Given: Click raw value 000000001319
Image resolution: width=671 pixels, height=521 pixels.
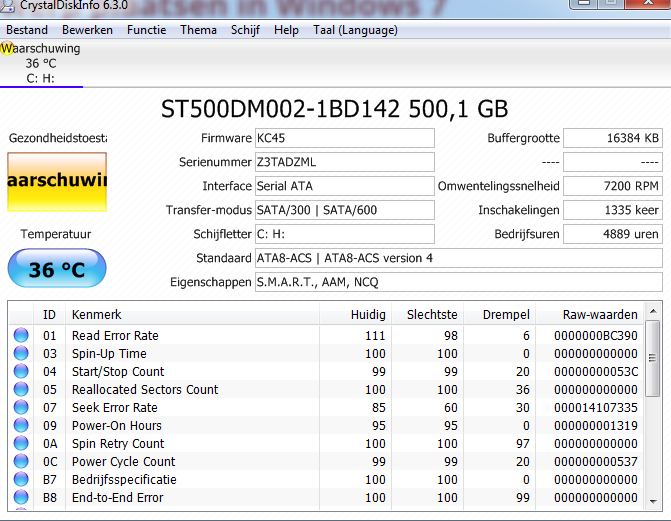Looking at the screenshot, I should pos(596,425).
